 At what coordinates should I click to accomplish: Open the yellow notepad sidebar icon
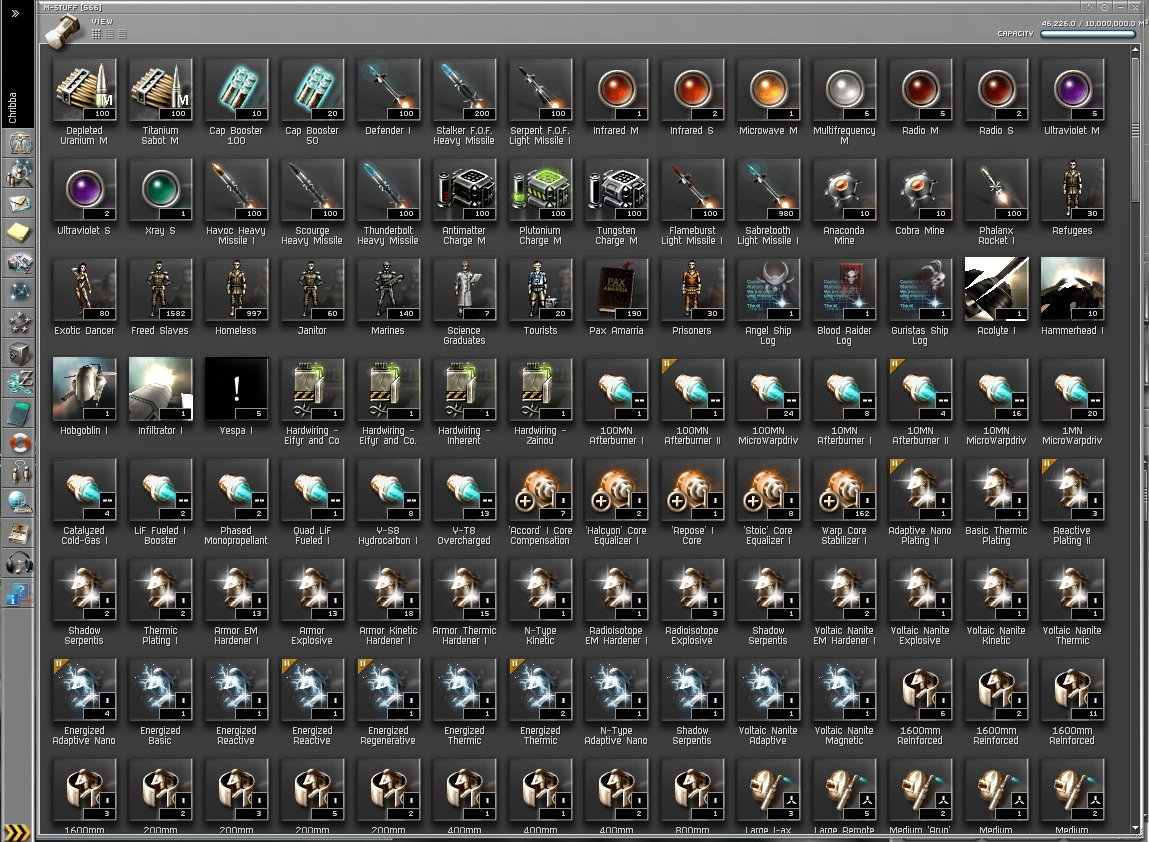pyautogui.click(x=19, y=232)
